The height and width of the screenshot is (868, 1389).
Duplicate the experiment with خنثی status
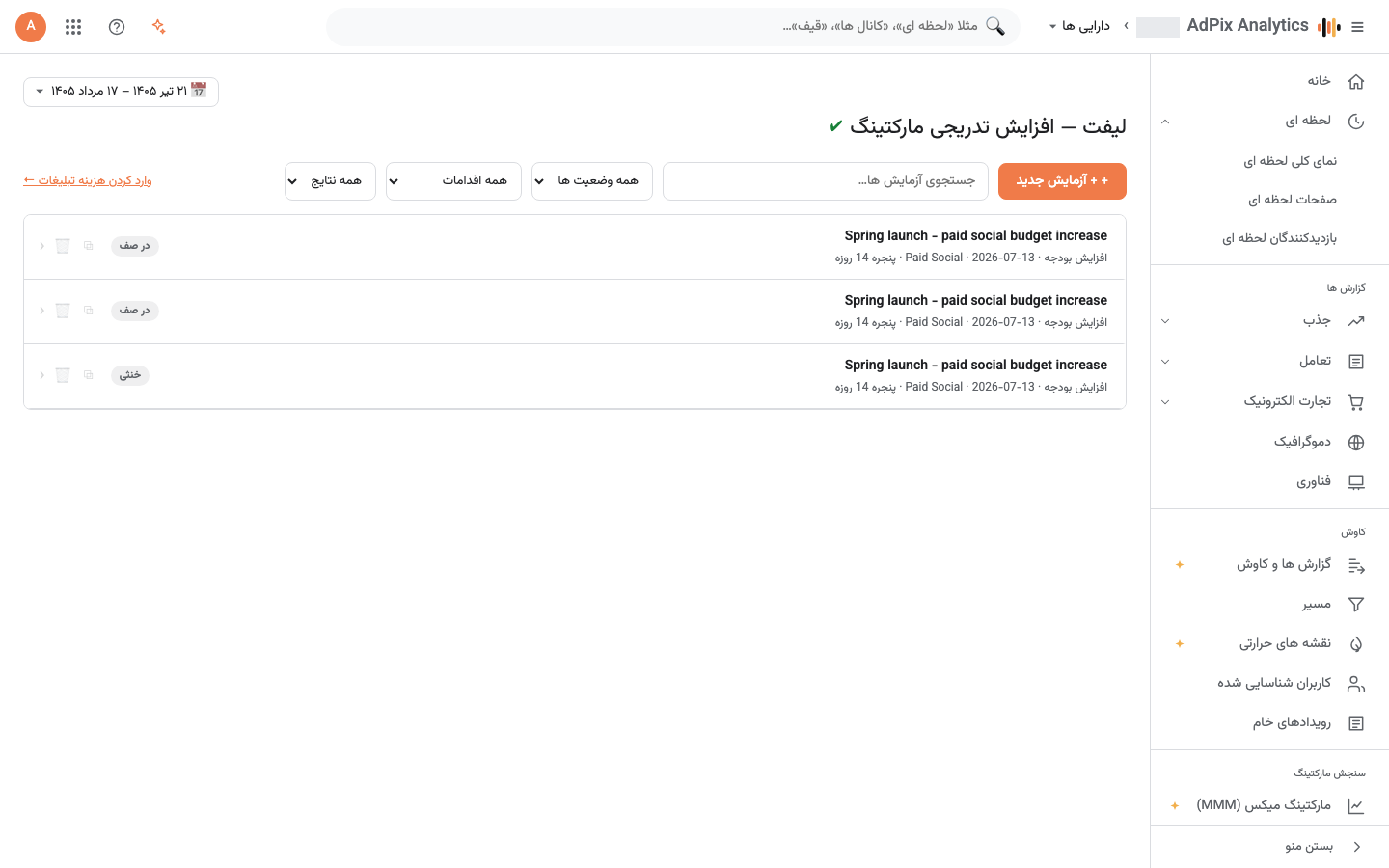click(x=88, y=375)
